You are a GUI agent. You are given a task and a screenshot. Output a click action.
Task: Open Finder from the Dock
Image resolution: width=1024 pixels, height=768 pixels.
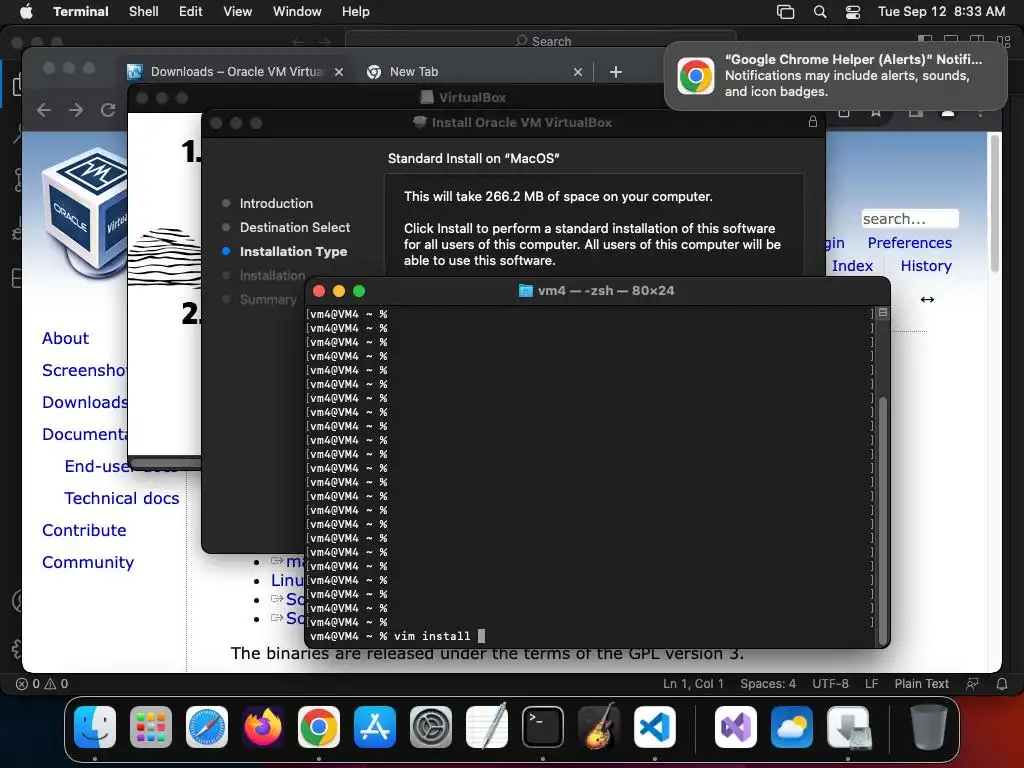click(95, 727)
